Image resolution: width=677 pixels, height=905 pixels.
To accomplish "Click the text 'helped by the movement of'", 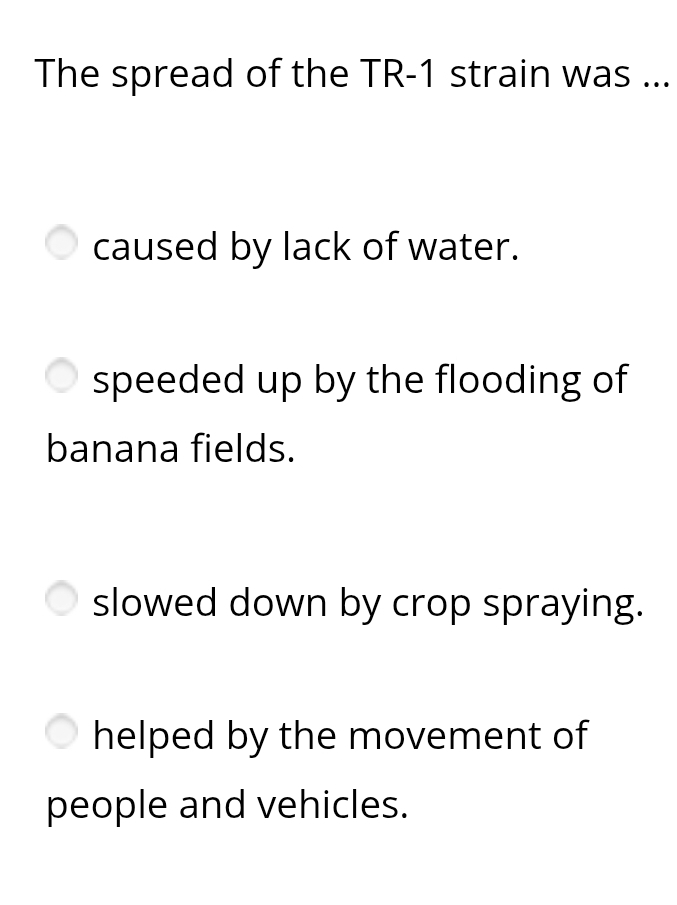I will [340, 736].
